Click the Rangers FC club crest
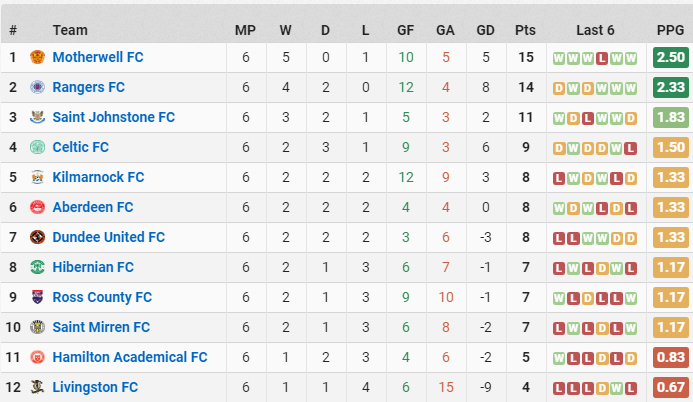 click(x=38, y=87)
